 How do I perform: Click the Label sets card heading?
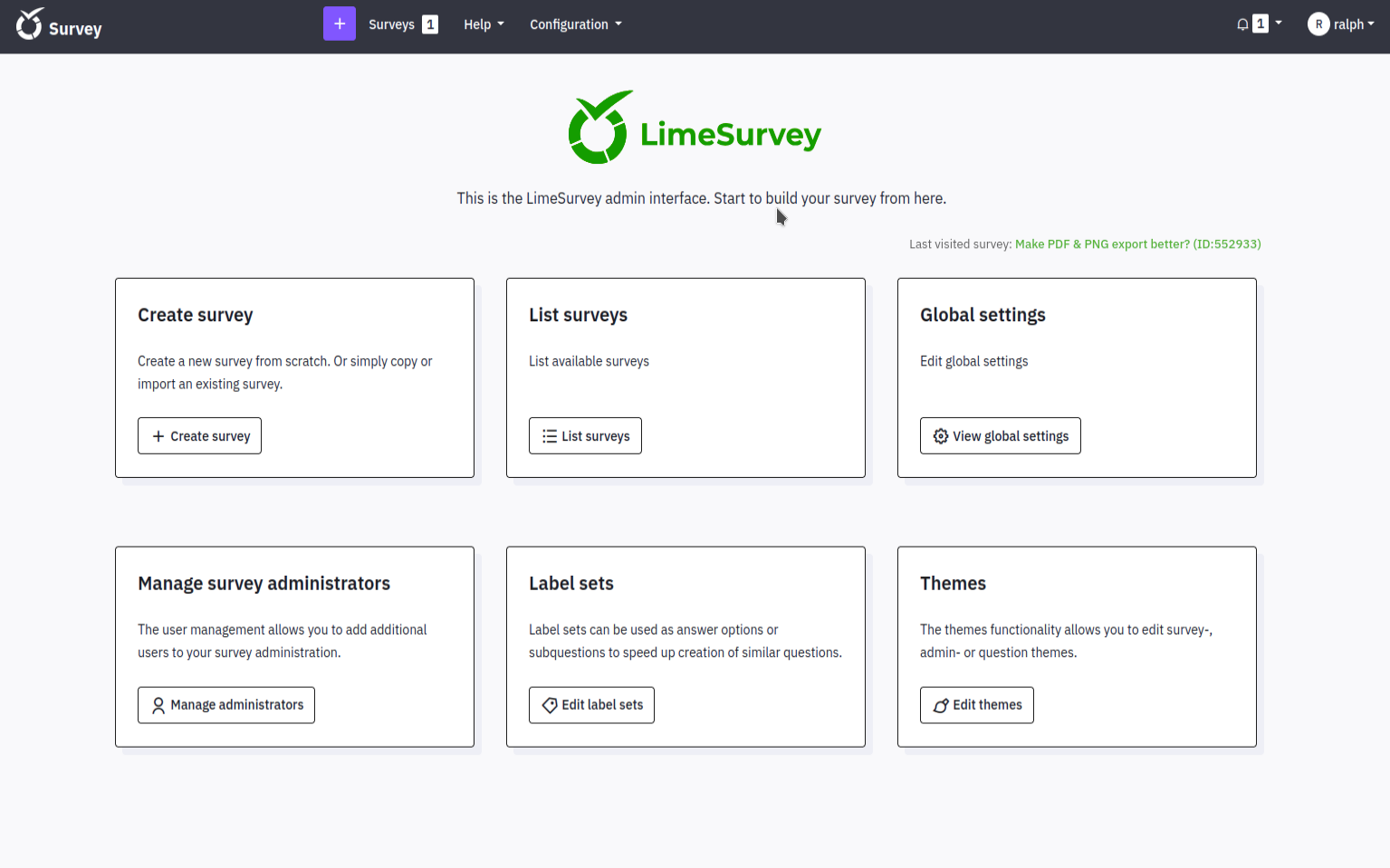[x=571, y=584]
